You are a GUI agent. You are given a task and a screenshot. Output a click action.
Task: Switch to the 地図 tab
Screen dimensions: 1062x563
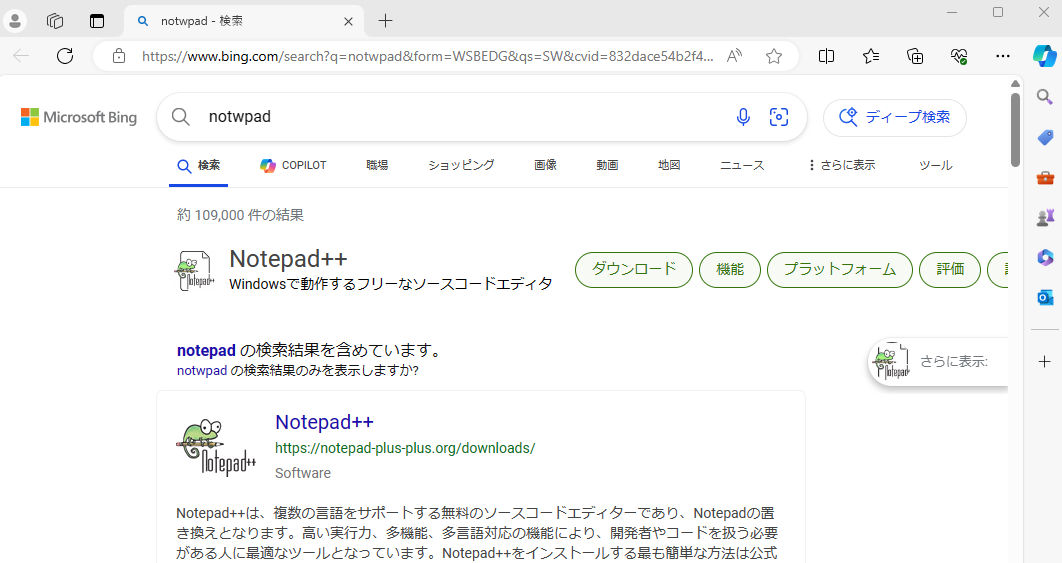tap(669, 165)
